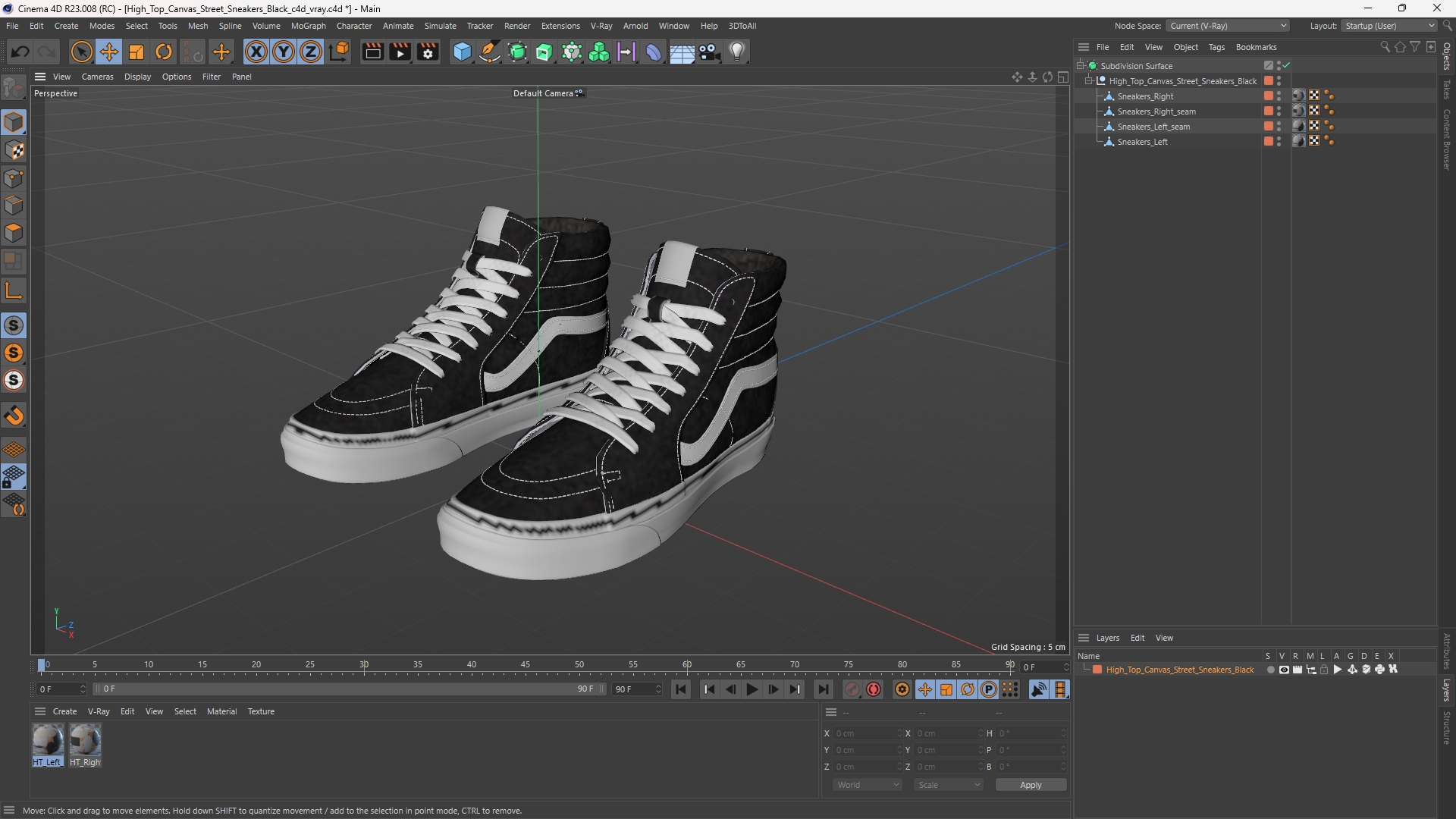Go to the start of animation
This screenshot has width=1456, height=819.
[681, 689]
